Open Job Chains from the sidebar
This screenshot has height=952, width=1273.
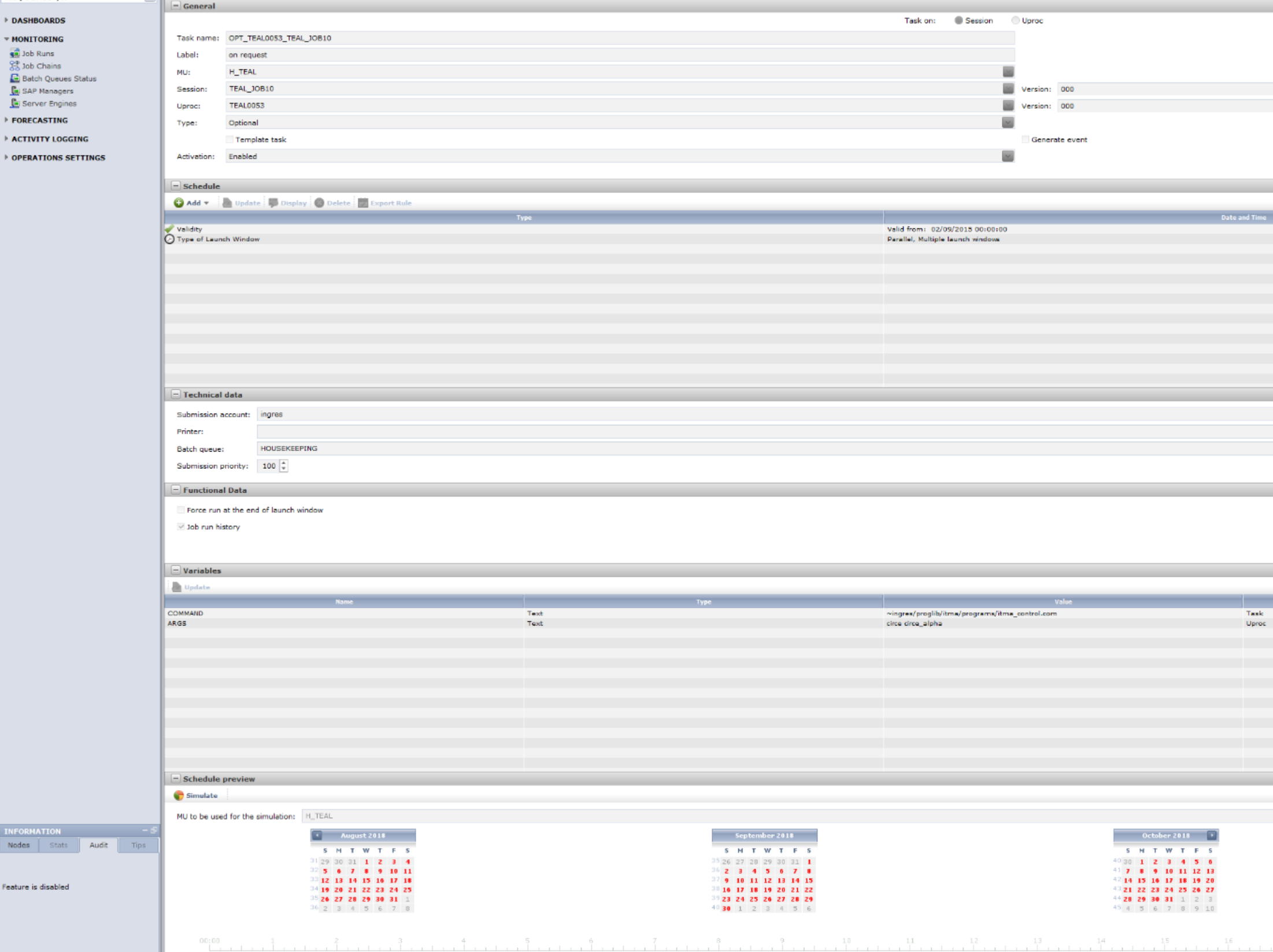point(40,66)
